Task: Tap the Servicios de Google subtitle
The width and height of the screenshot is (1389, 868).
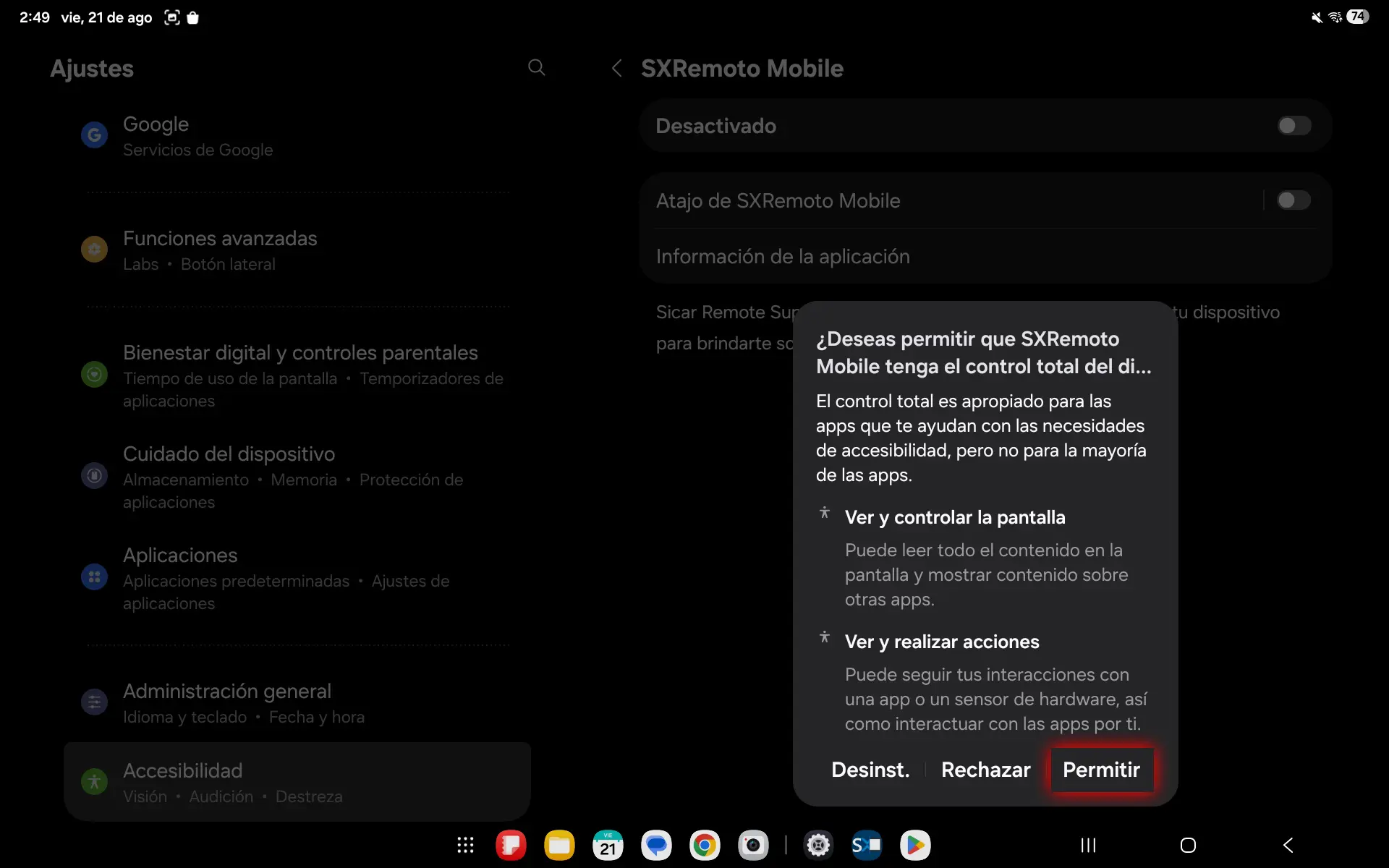Action: [198, 150]
